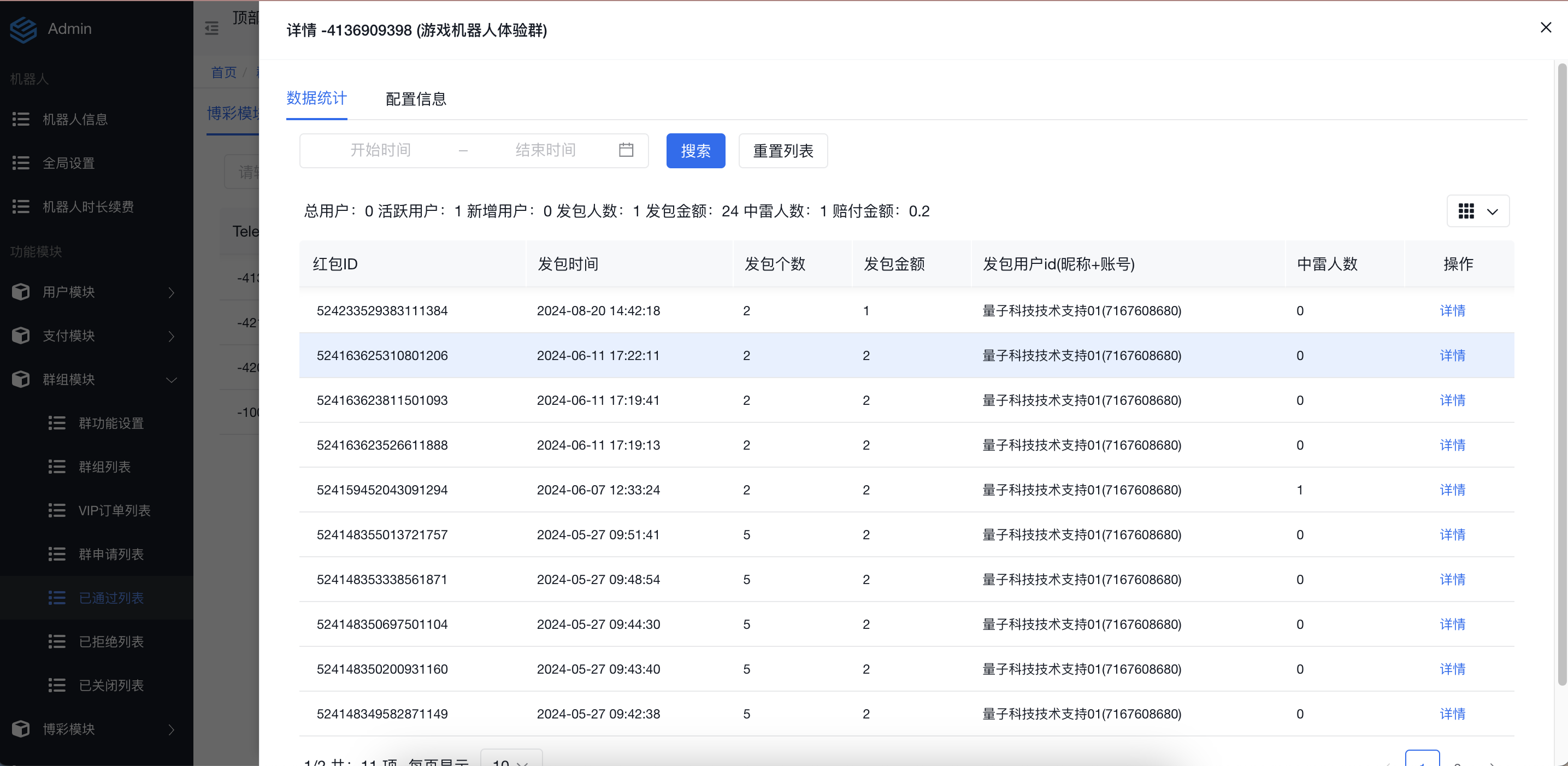Open the column settings grid icon
Screen dimensions: 1568x766
tap(1466, 211)
